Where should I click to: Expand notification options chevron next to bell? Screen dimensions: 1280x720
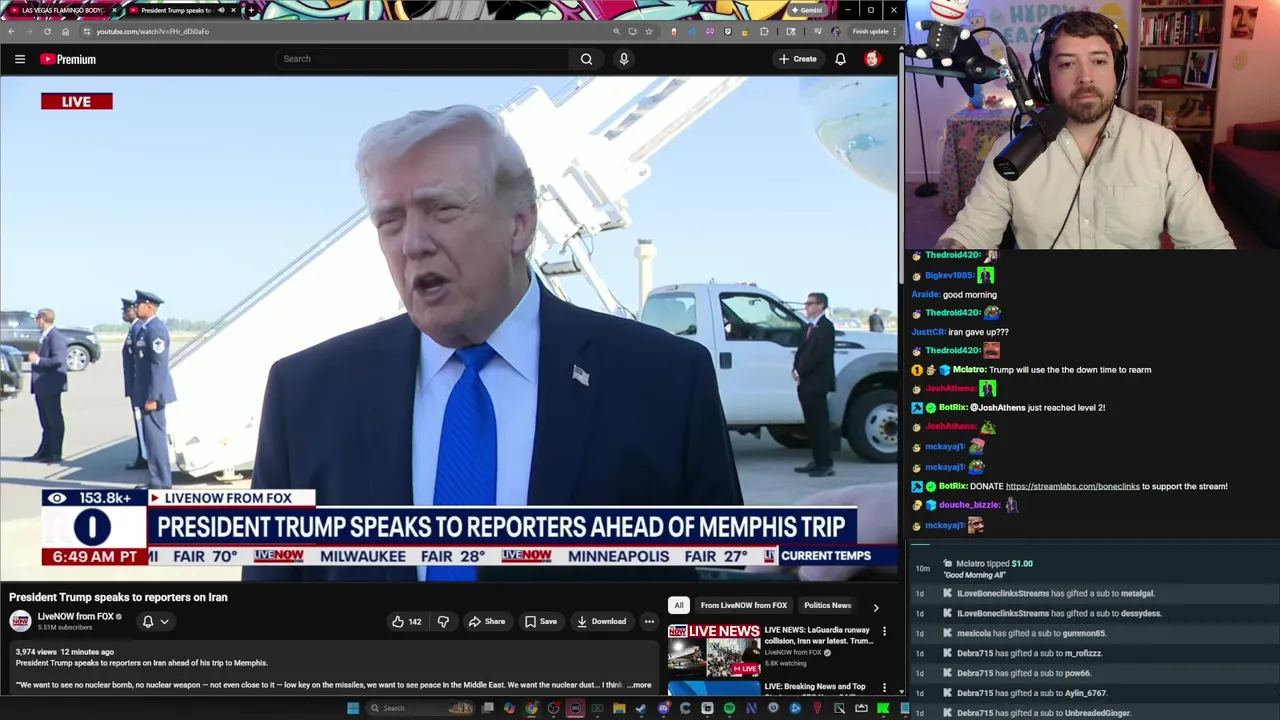coord(164,621)
